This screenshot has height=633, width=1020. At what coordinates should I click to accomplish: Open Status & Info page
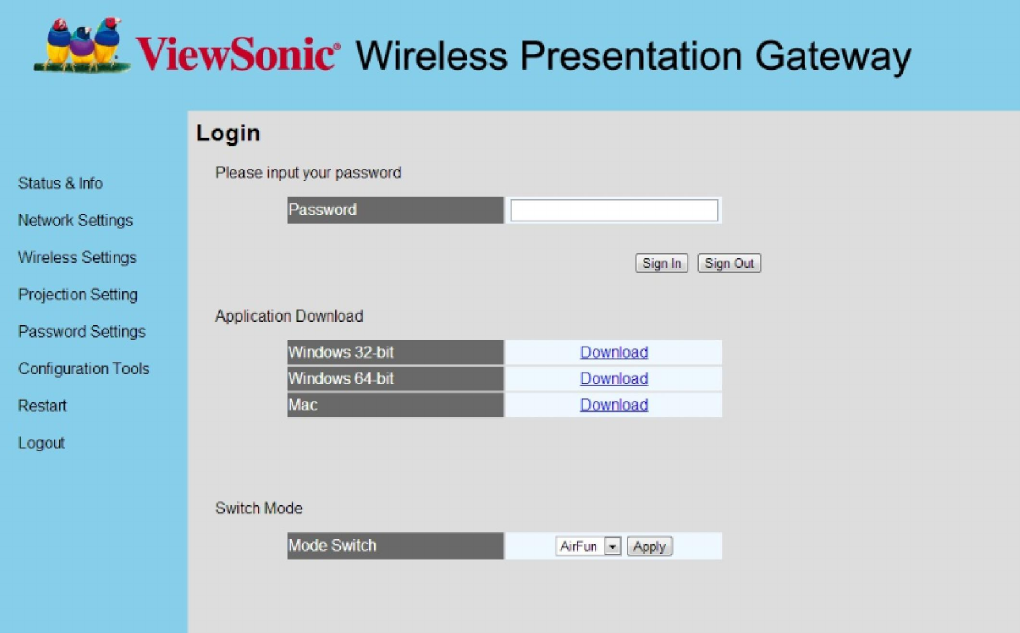(60, 183)
